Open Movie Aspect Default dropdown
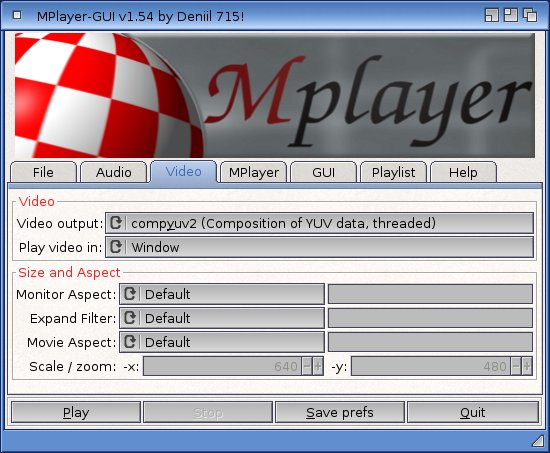The height and width of the screenshot is (453, 550). 222,341
